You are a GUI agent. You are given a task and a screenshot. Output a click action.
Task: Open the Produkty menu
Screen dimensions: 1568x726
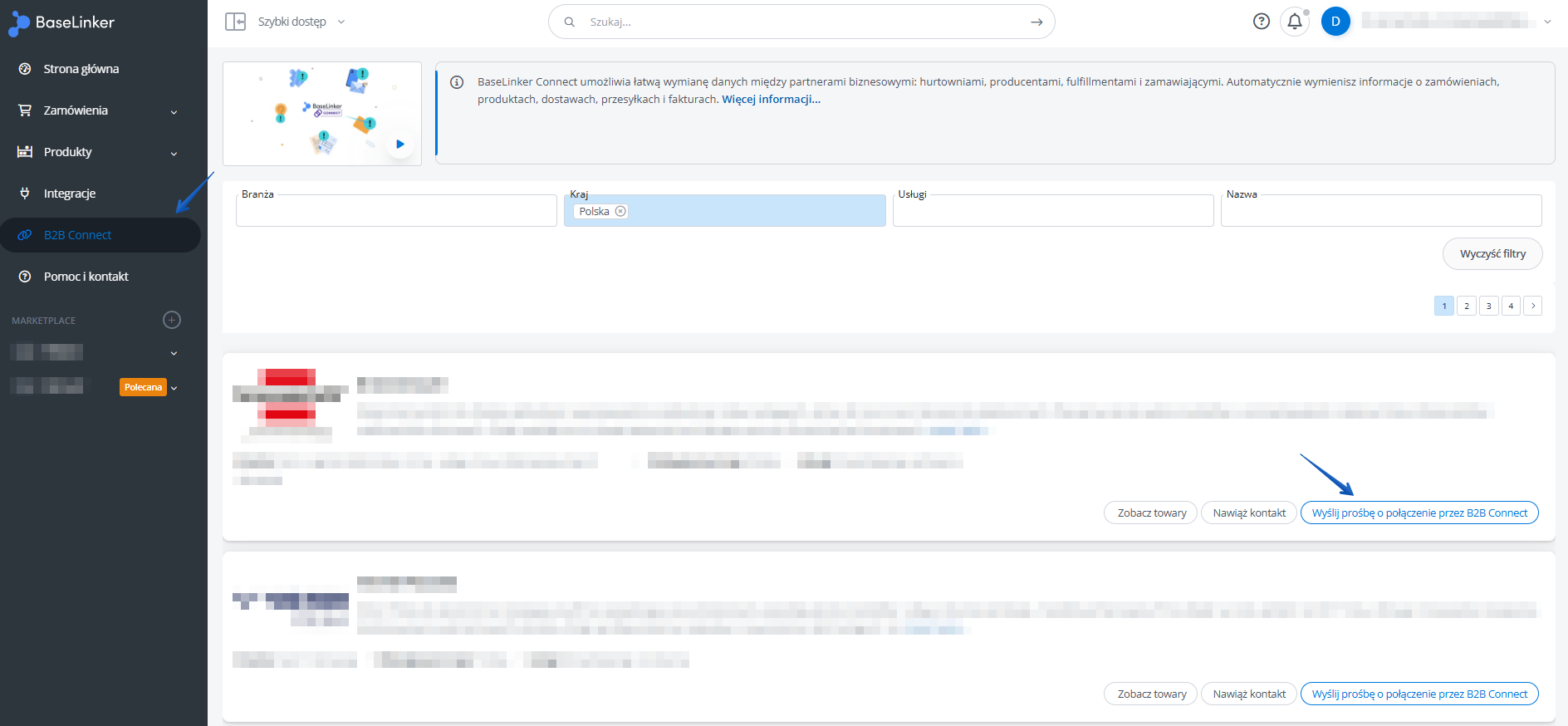tap(68, 152)
